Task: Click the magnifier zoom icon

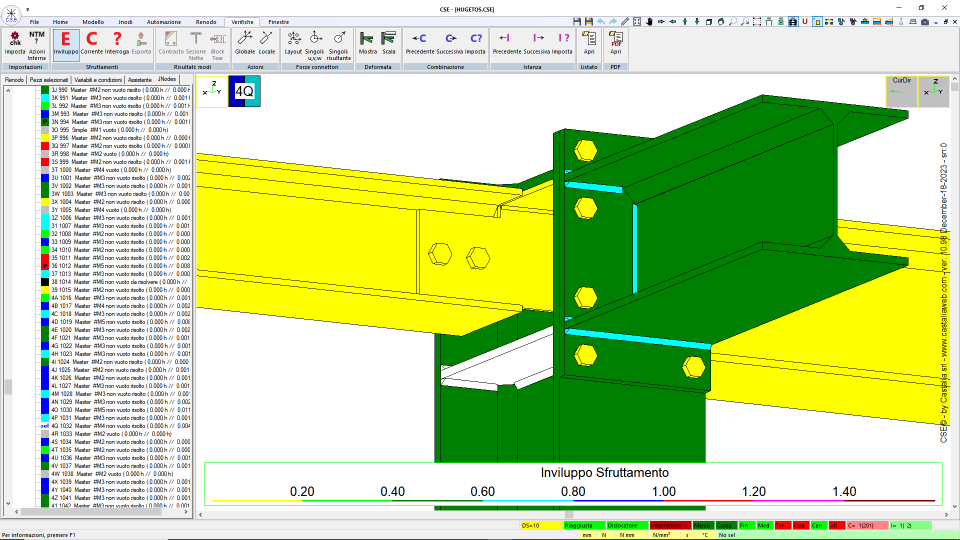Action: [733, 21]
